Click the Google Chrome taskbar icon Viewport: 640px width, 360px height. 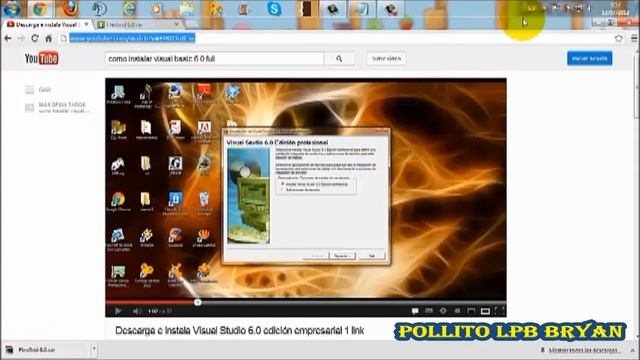tap(39, 9)
